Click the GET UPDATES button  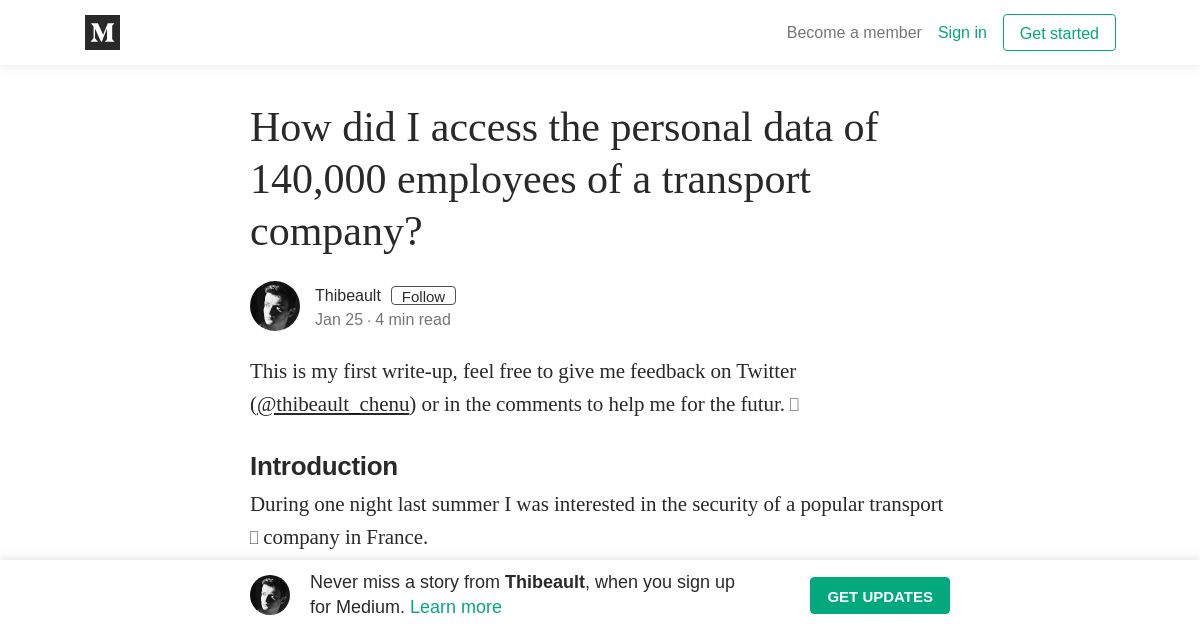pyautogui.click(x=880, y=596)
